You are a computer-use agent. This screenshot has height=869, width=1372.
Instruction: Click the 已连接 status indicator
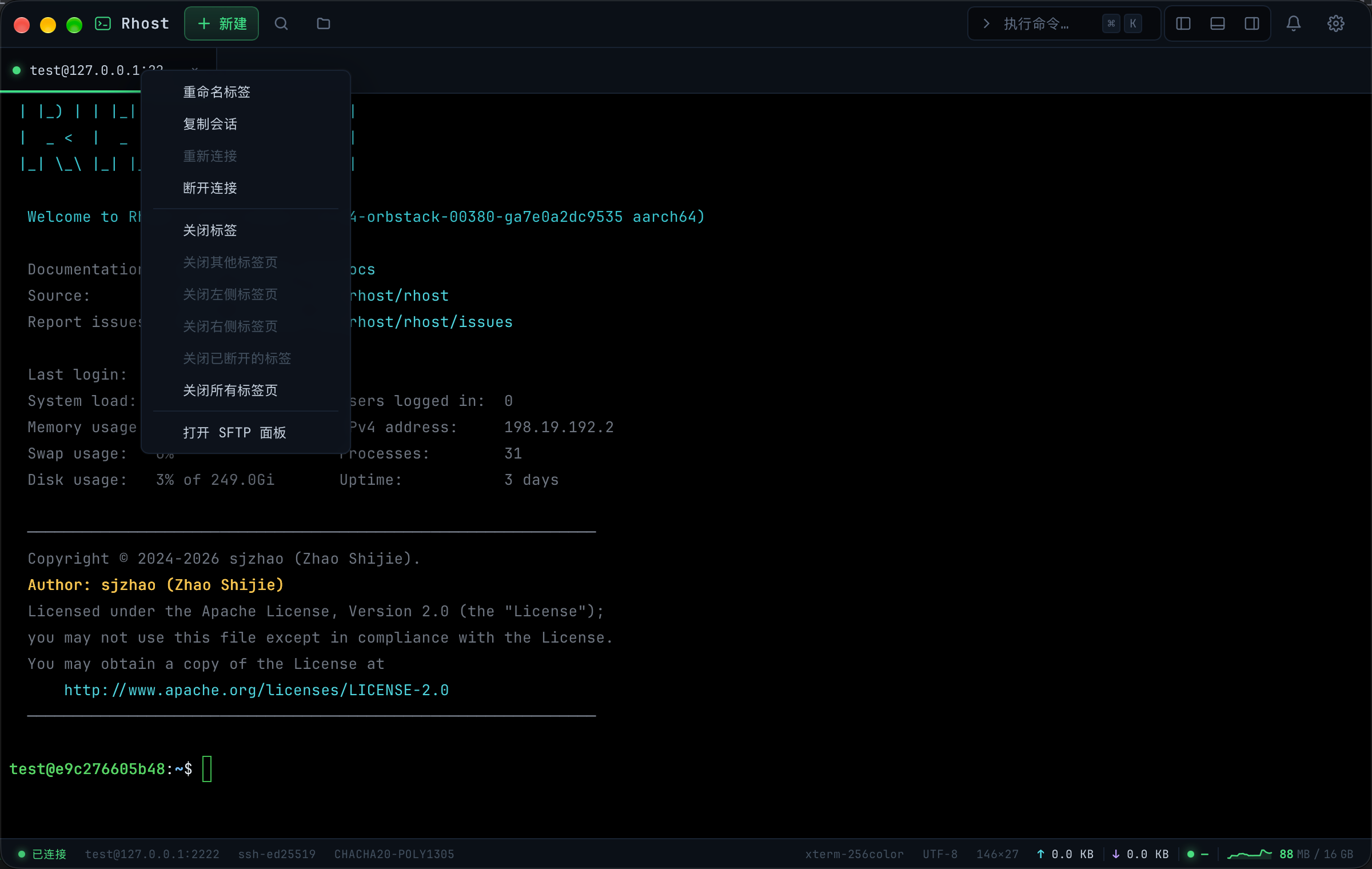(x=42, y=854)
